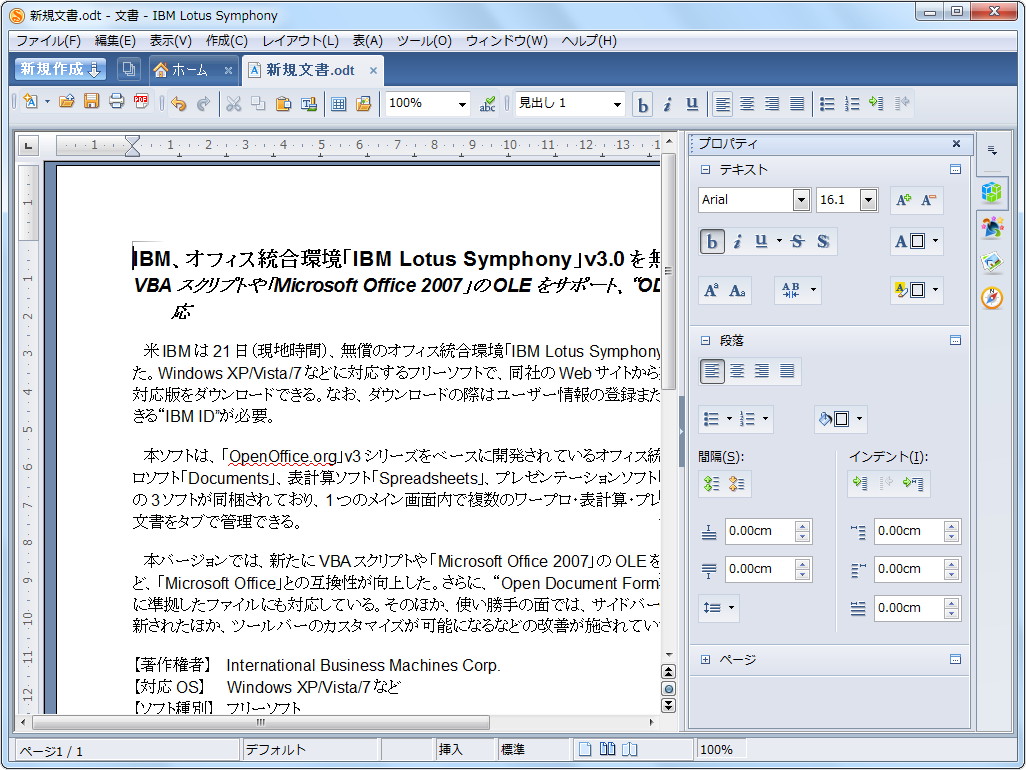Viewport: 1026px width, 770px height.
Task: Open the navigator compass sidebar icon
Action: pos(992,298)
